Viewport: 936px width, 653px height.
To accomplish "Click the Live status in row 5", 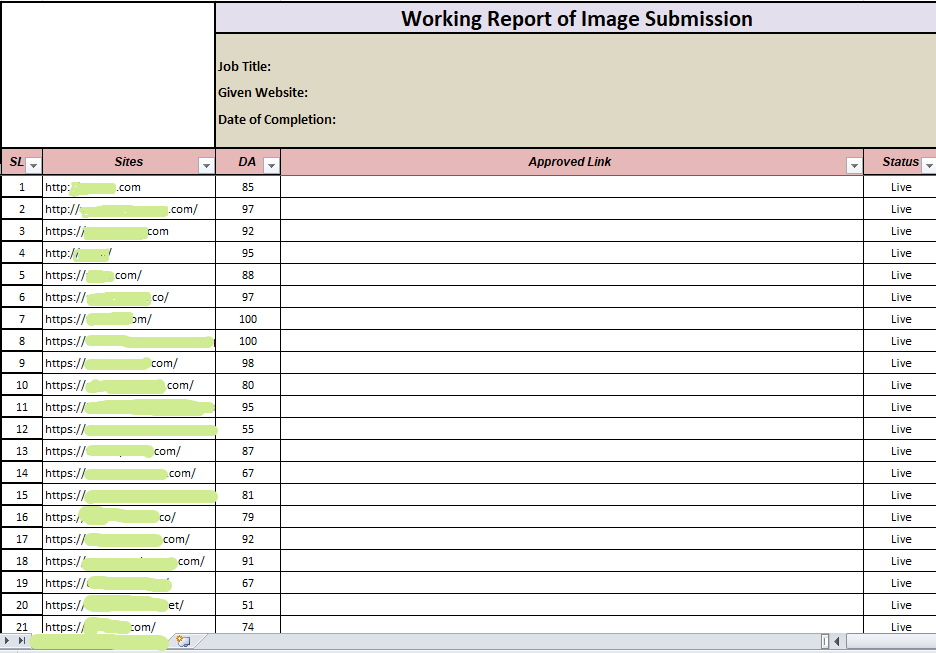I will pyautogui.click(x=900, y=275).
